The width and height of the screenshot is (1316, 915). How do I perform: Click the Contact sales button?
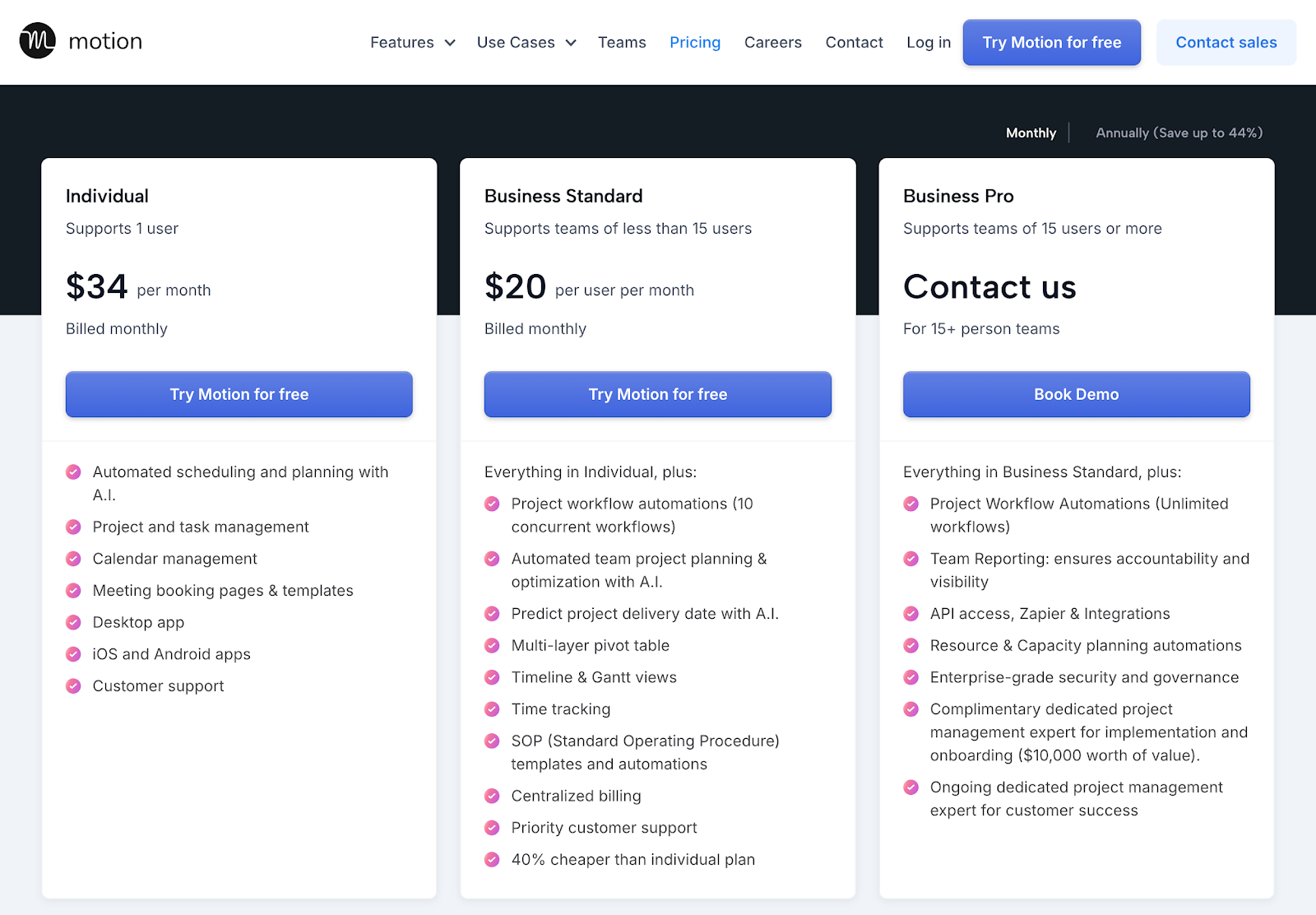pyautogui.click(x=1226, y=42)
